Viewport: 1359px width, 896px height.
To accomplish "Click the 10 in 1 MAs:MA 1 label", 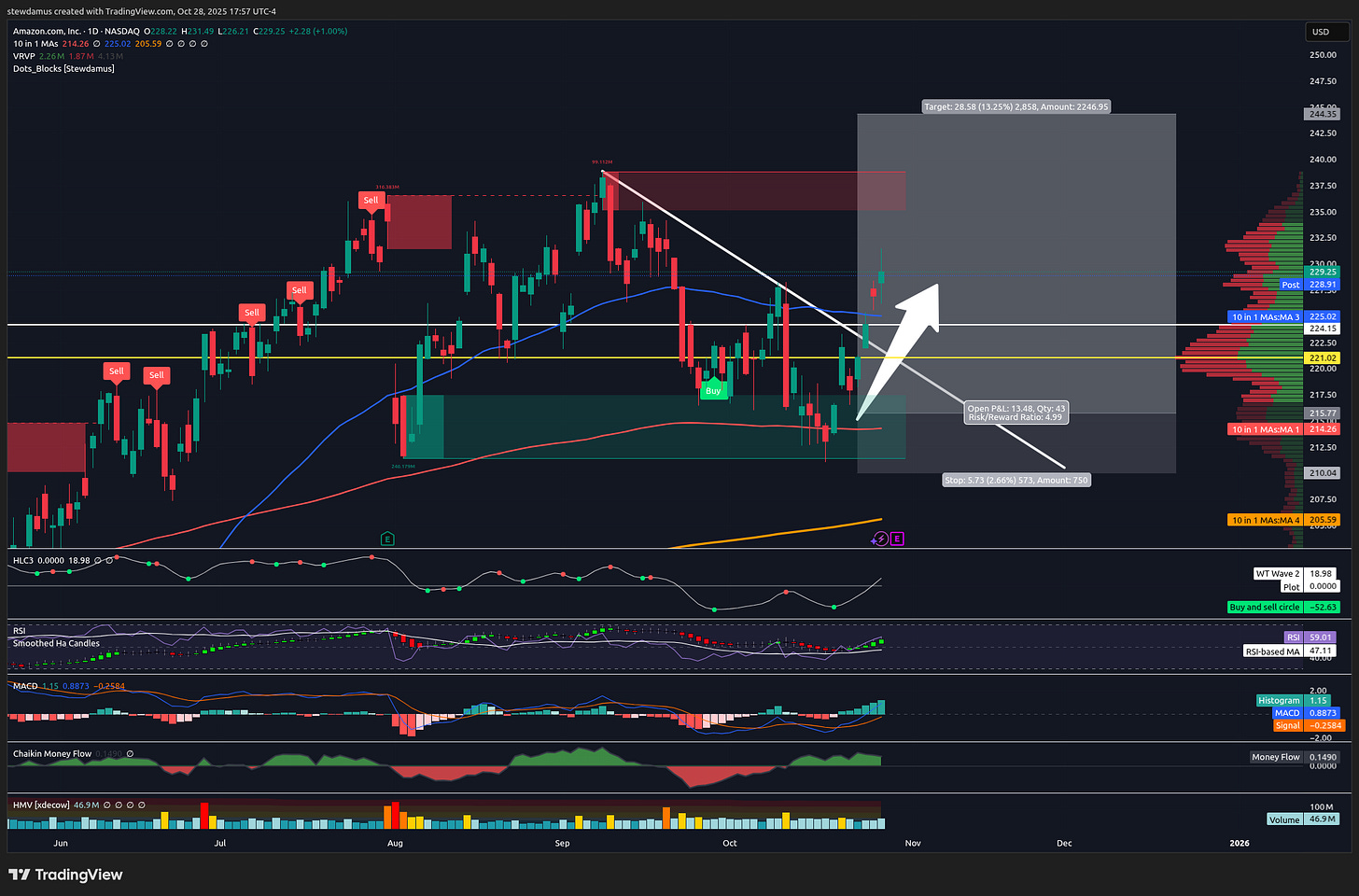I will [1284, 429].
